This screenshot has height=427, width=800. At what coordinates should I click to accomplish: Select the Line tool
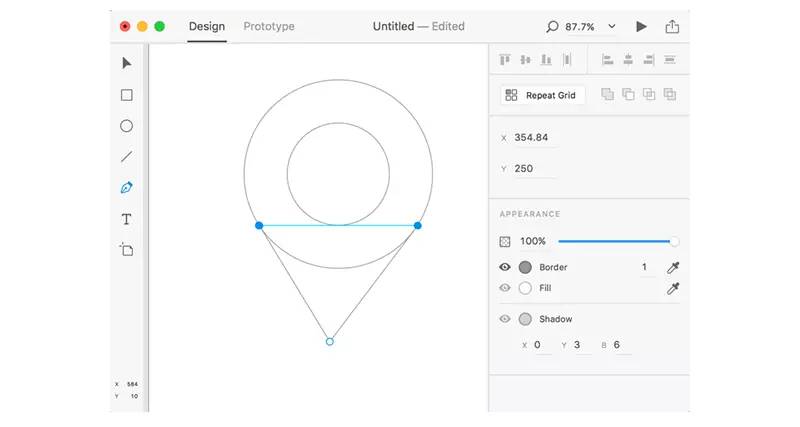pyautogui.click(x=127, y=157)
